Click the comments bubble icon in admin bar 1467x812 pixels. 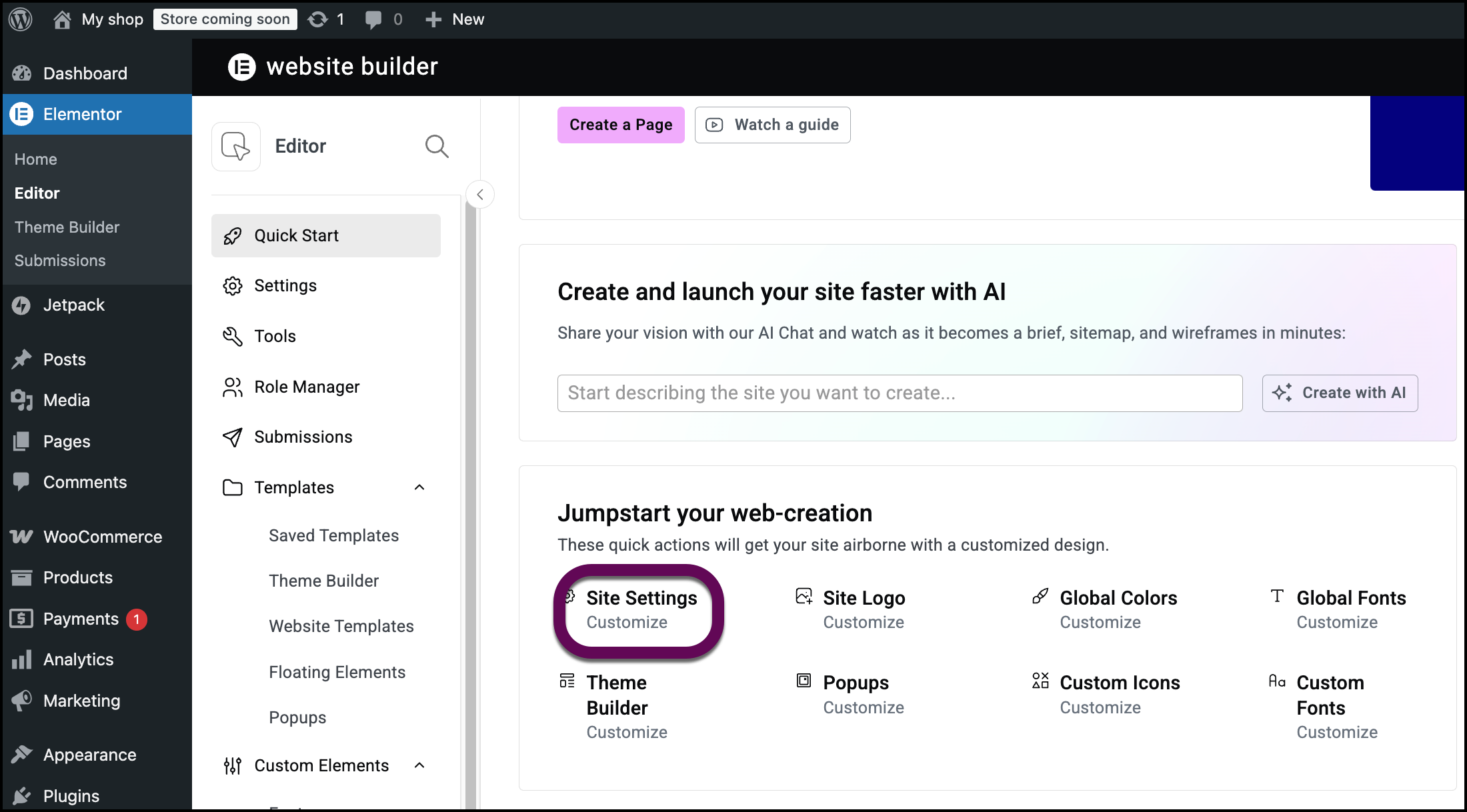(x=373, y=19)
